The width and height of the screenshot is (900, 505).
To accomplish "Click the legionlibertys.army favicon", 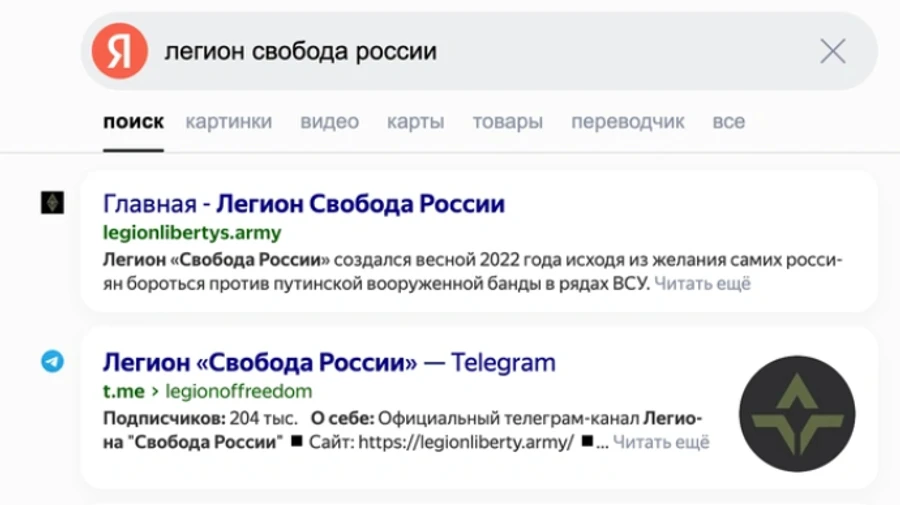I will coord(52,203).
